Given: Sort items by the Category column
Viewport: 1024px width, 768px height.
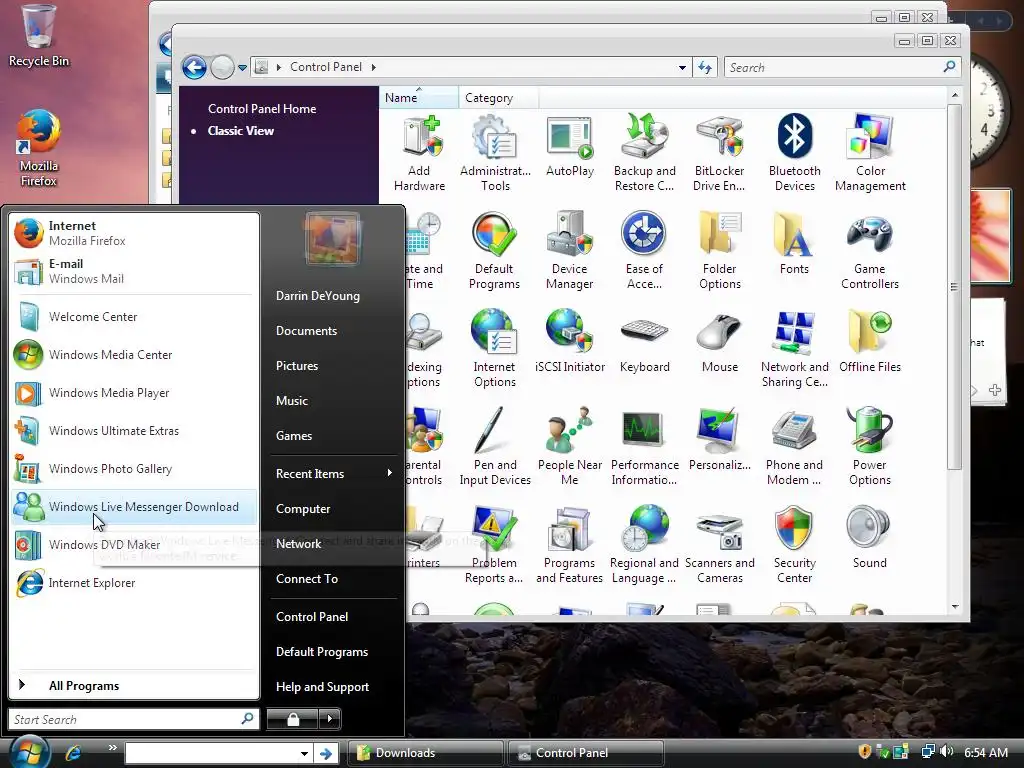Looking at the screenshot, I should 499,97.
